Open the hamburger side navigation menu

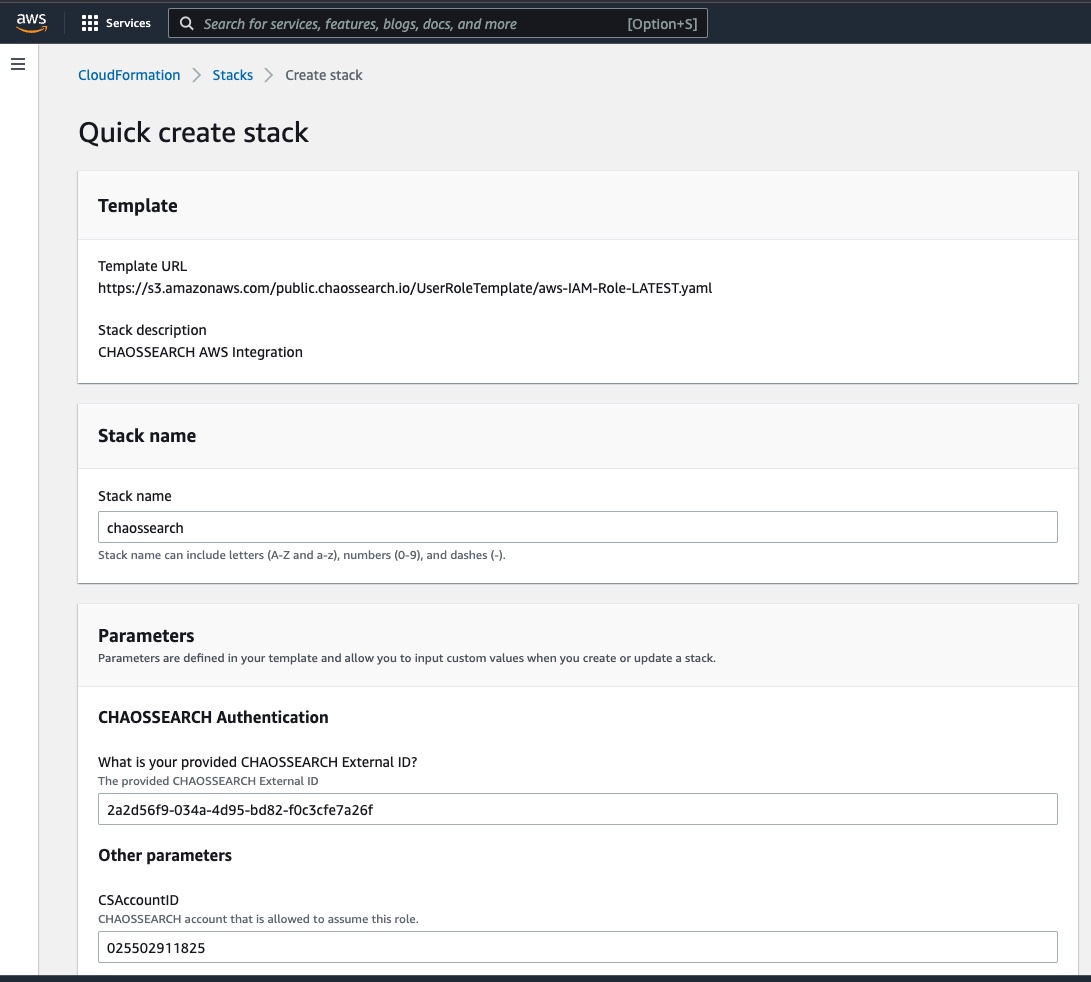coord(18,64)
